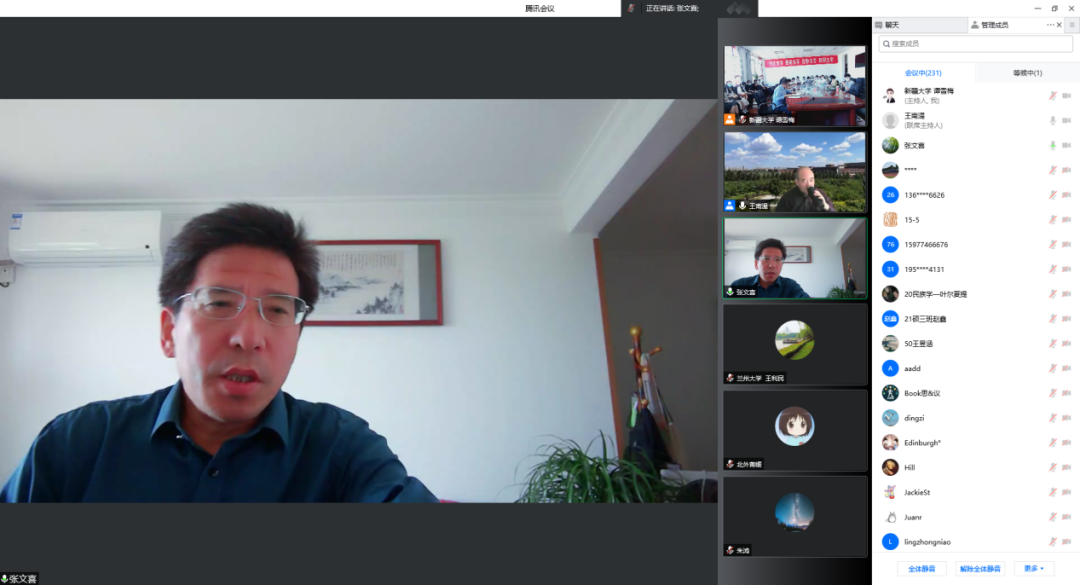Click the sidebar menu icon beside panel close
1080x585 pixels.
click(x=1072, y=25)
